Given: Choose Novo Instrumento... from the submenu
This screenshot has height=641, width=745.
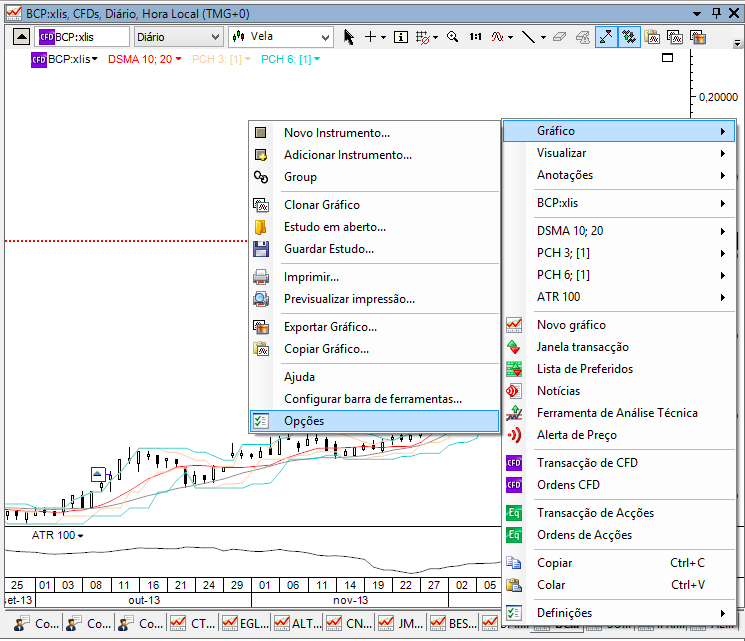Looking at the screenshot, I should pyautogui.click(x=374, y=133).
